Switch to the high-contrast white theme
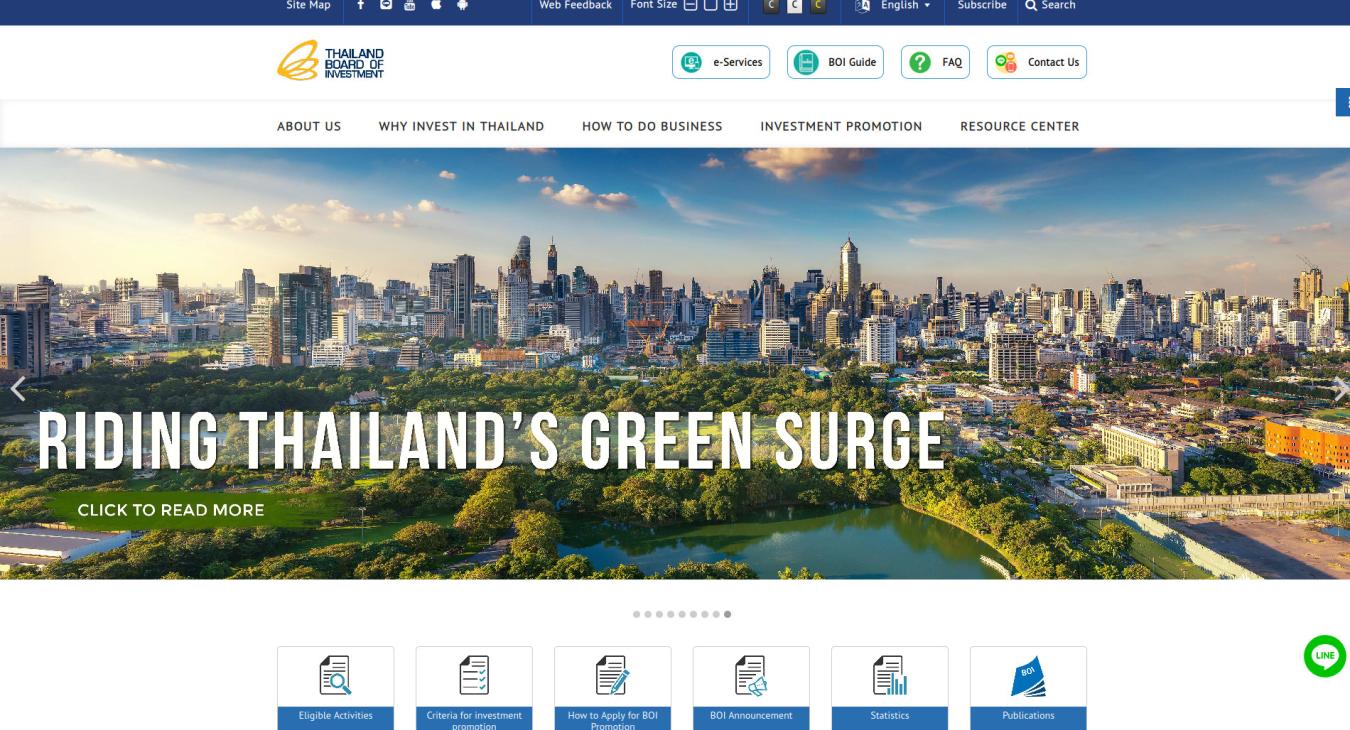This screenshot has width=1350, height=730. coord(794,5)
